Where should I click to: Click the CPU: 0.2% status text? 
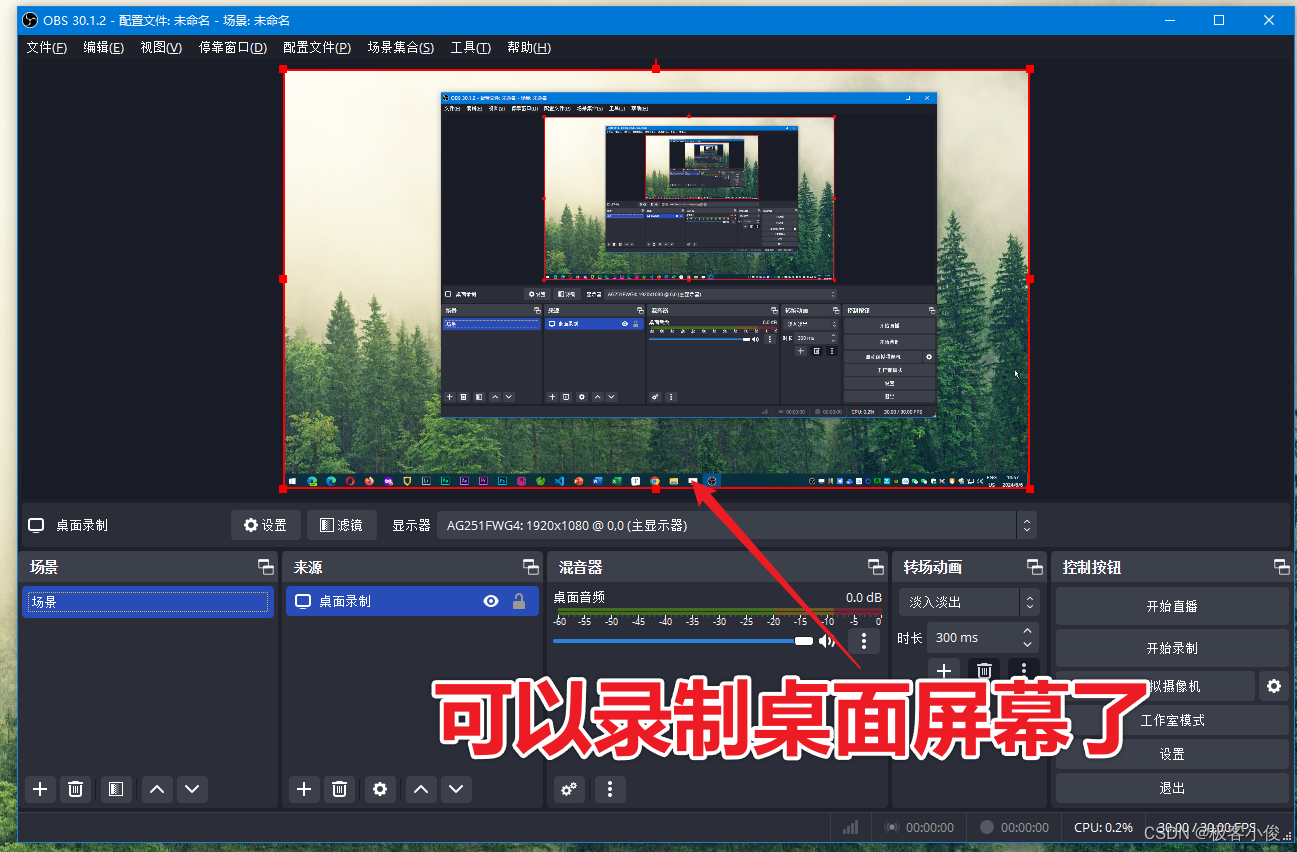(x=1103, y=828)
